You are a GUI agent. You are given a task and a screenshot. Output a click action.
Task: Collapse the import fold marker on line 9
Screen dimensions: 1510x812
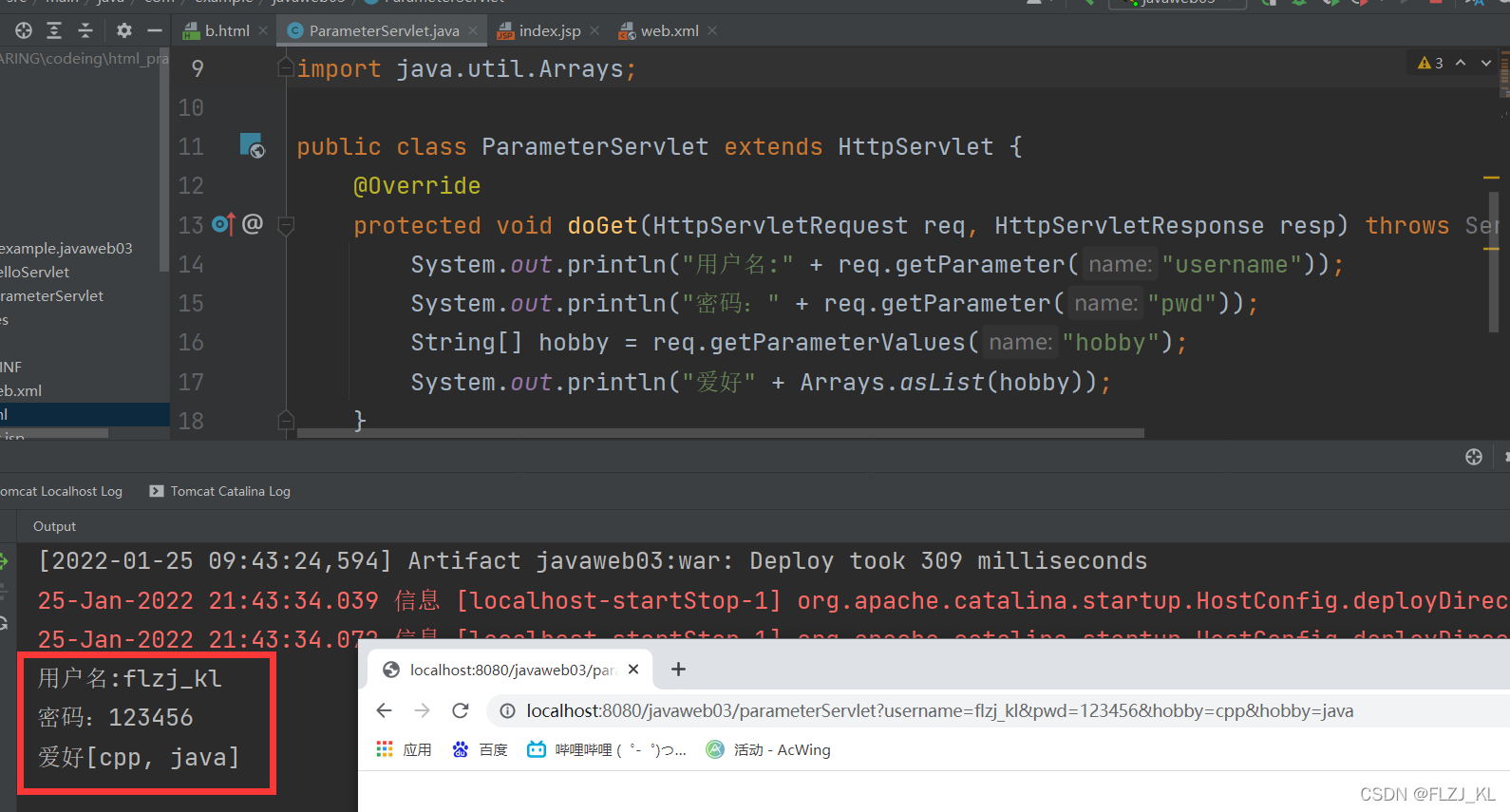(285, 67)
